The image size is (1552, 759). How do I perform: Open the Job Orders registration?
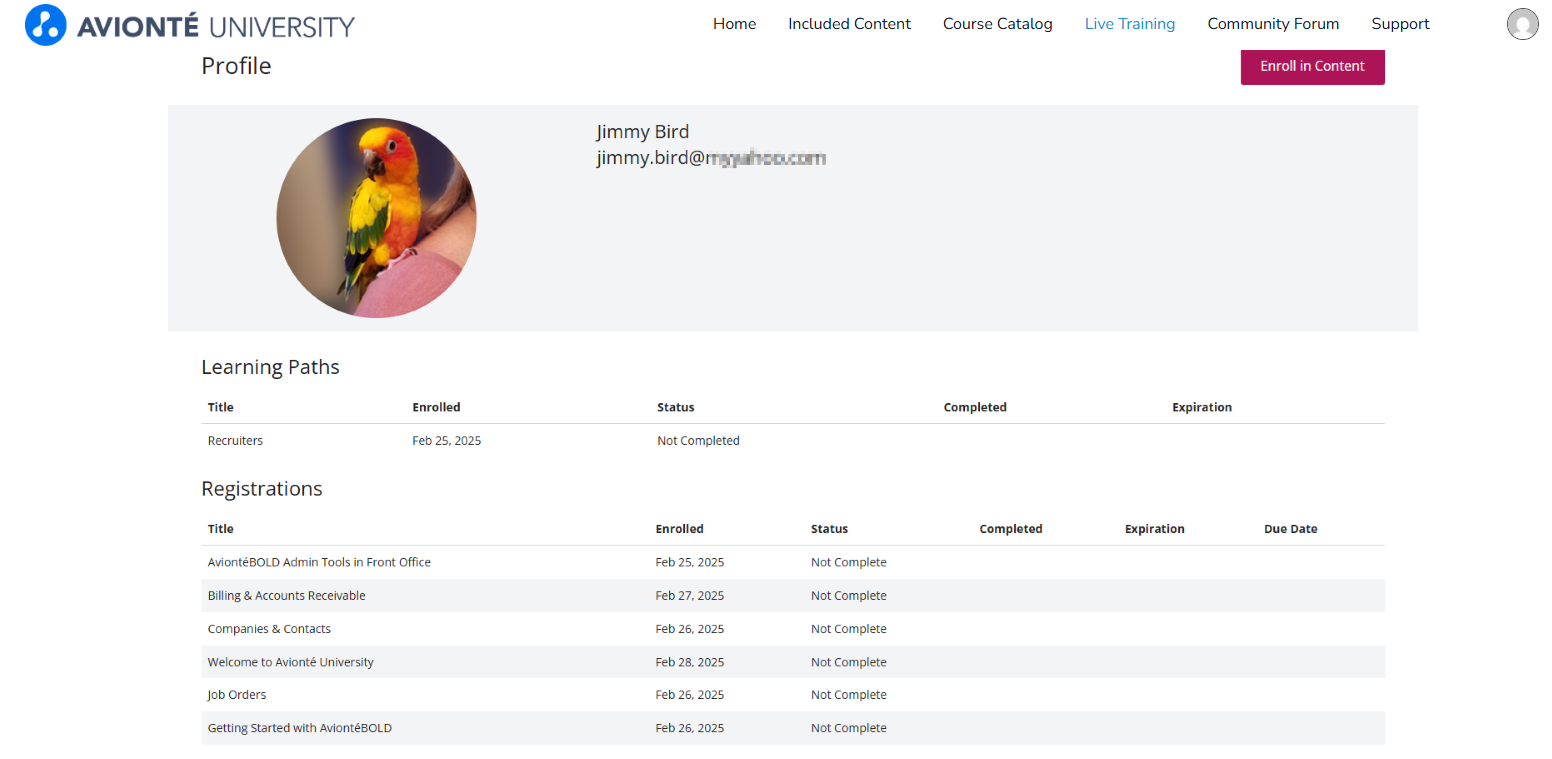[x=237, y=695]
